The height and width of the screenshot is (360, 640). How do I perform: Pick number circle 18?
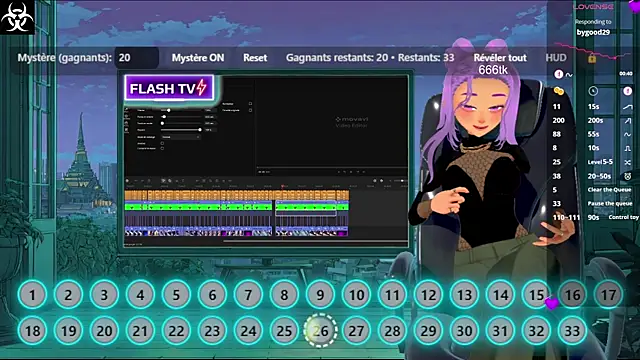32,330
